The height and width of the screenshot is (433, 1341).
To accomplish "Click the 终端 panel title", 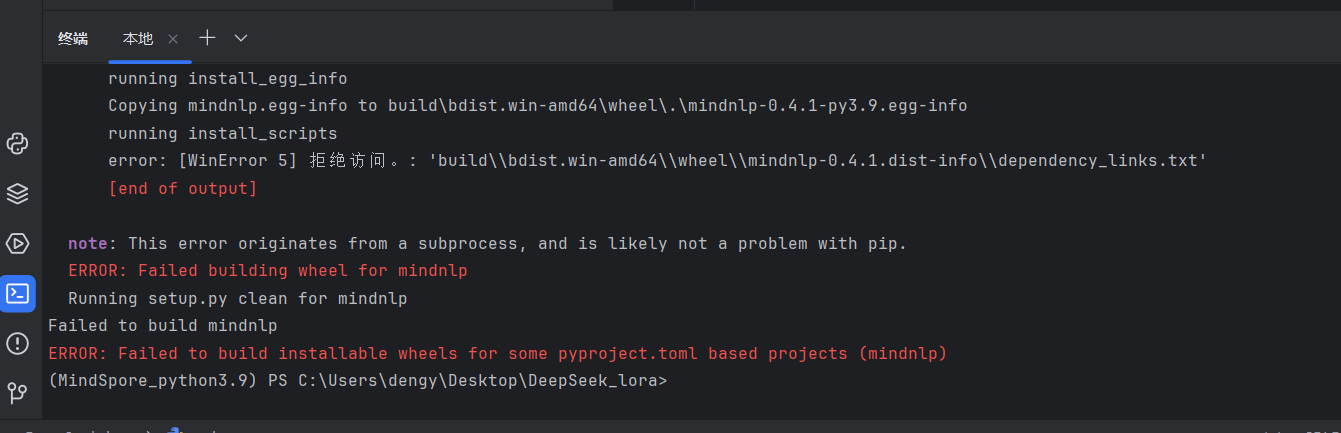I will click(73, 39).
